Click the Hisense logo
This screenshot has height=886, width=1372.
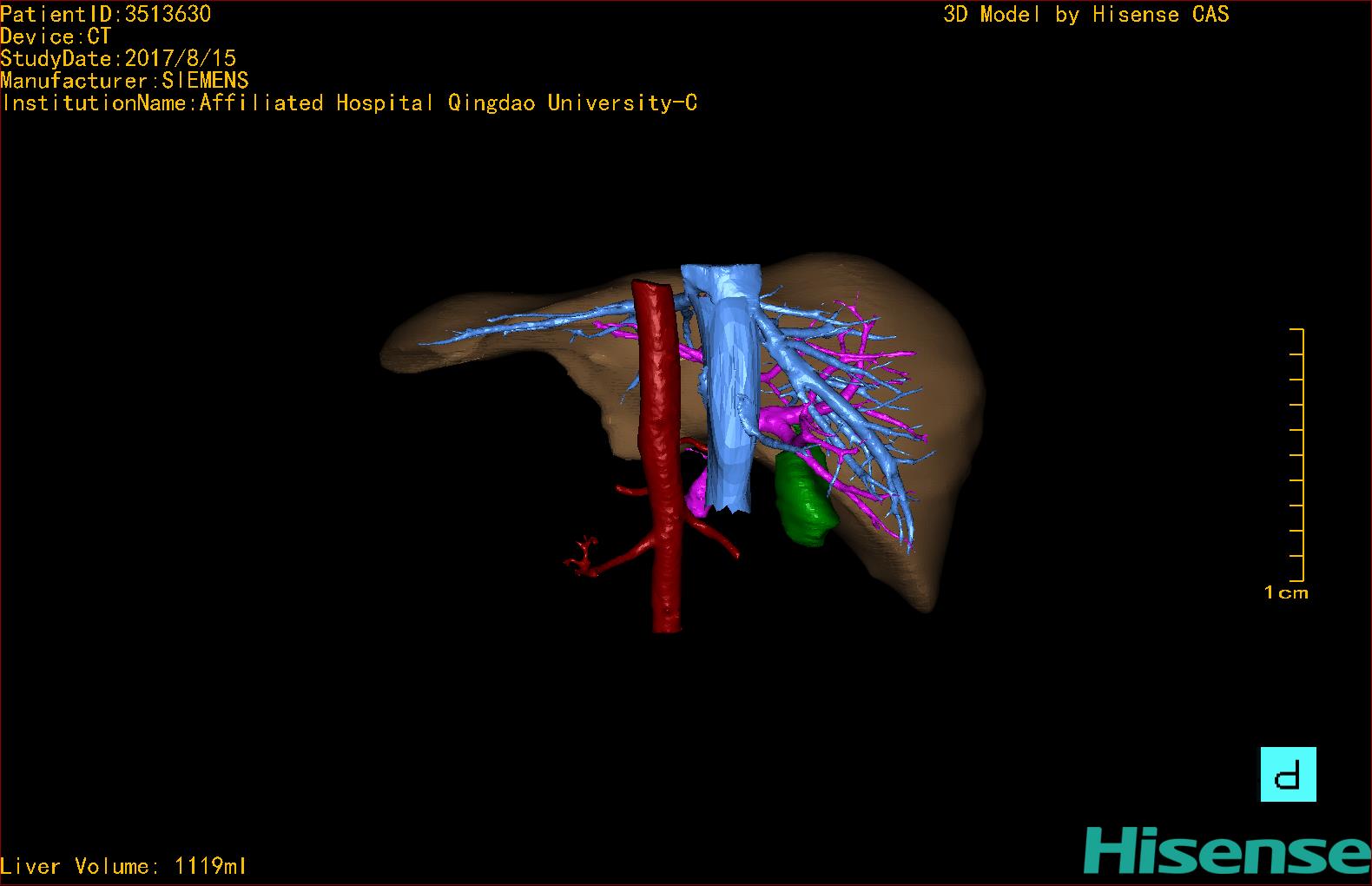[x=1227, y=850]
